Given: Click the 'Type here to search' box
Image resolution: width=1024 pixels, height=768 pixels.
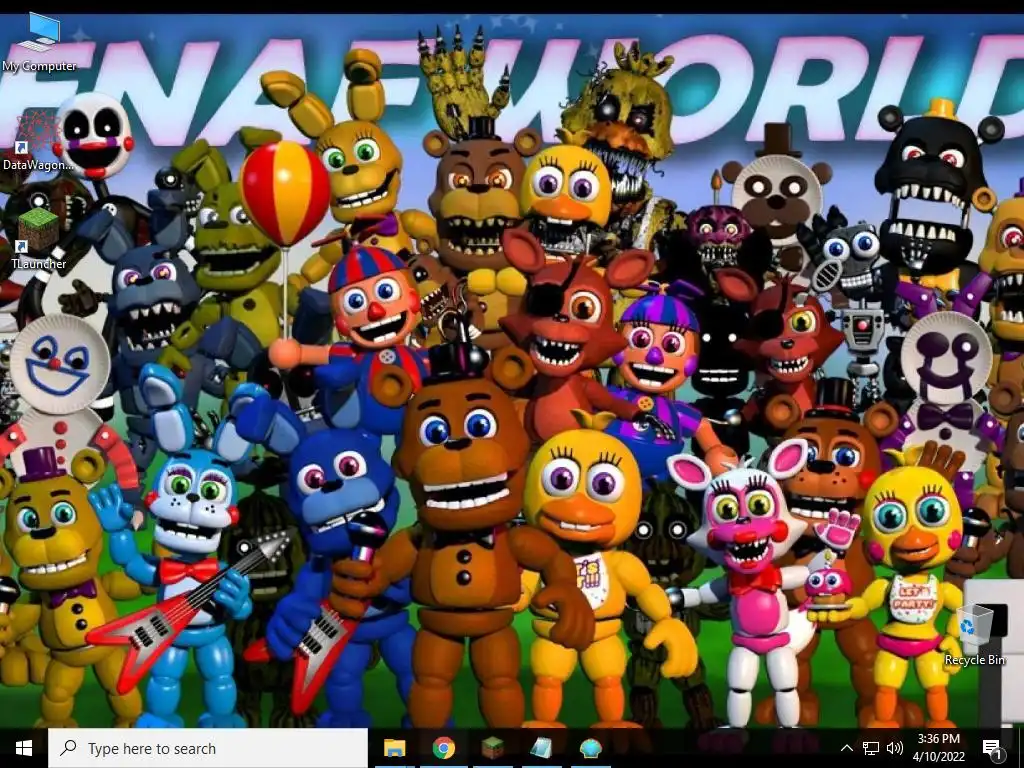Looking at the screenshot, I should (x=208, y=748).
